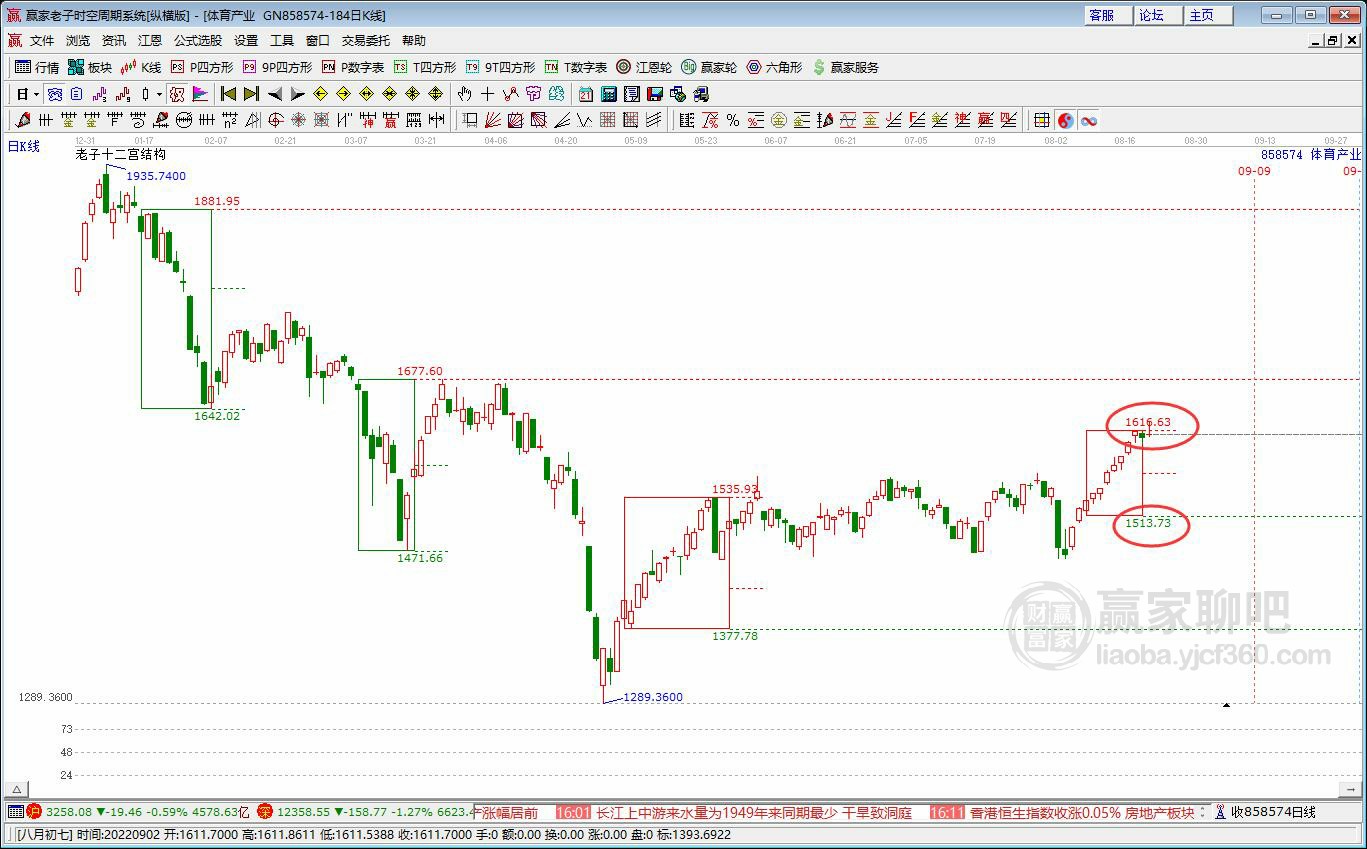The width and height of the screenshot is (1367, 849).
Task: Click the infinity symbol icon
Action: click(x=1088, y=120)
